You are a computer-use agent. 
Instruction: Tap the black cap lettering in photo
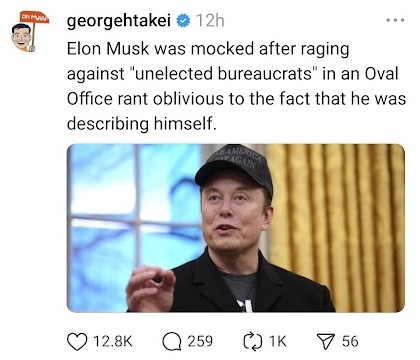tap(238, 158)
